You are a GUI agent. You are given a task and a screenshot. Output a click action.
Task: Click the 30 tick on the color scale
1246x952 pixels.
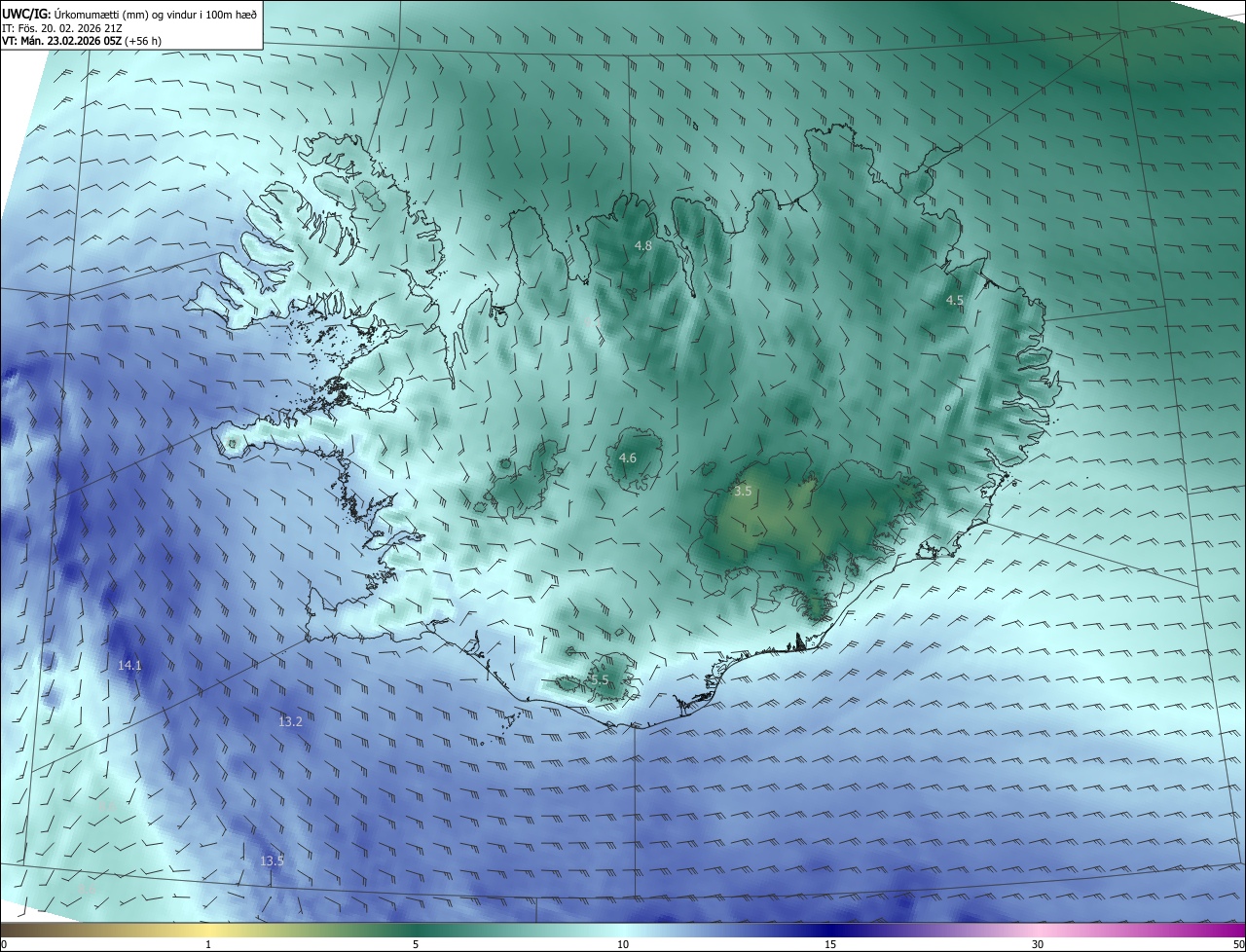click(x=1038, y=944)
